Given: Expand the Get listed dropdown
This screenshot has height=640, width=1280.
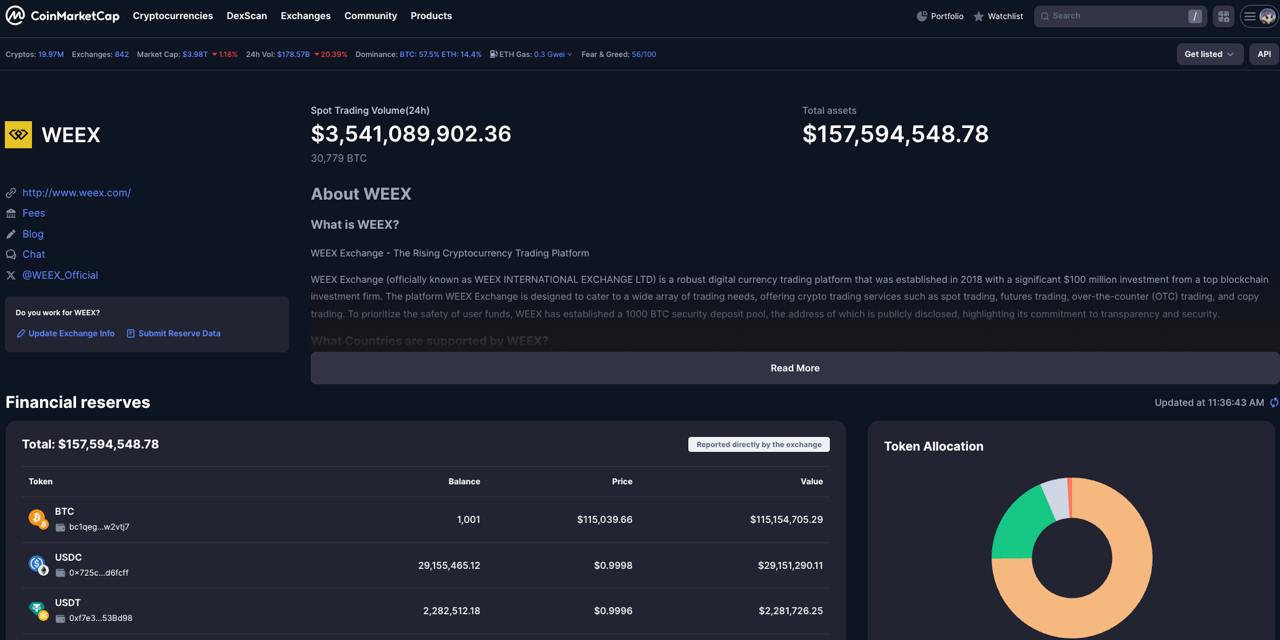Looking at the screenshot, I should (x=1209, y=54).
